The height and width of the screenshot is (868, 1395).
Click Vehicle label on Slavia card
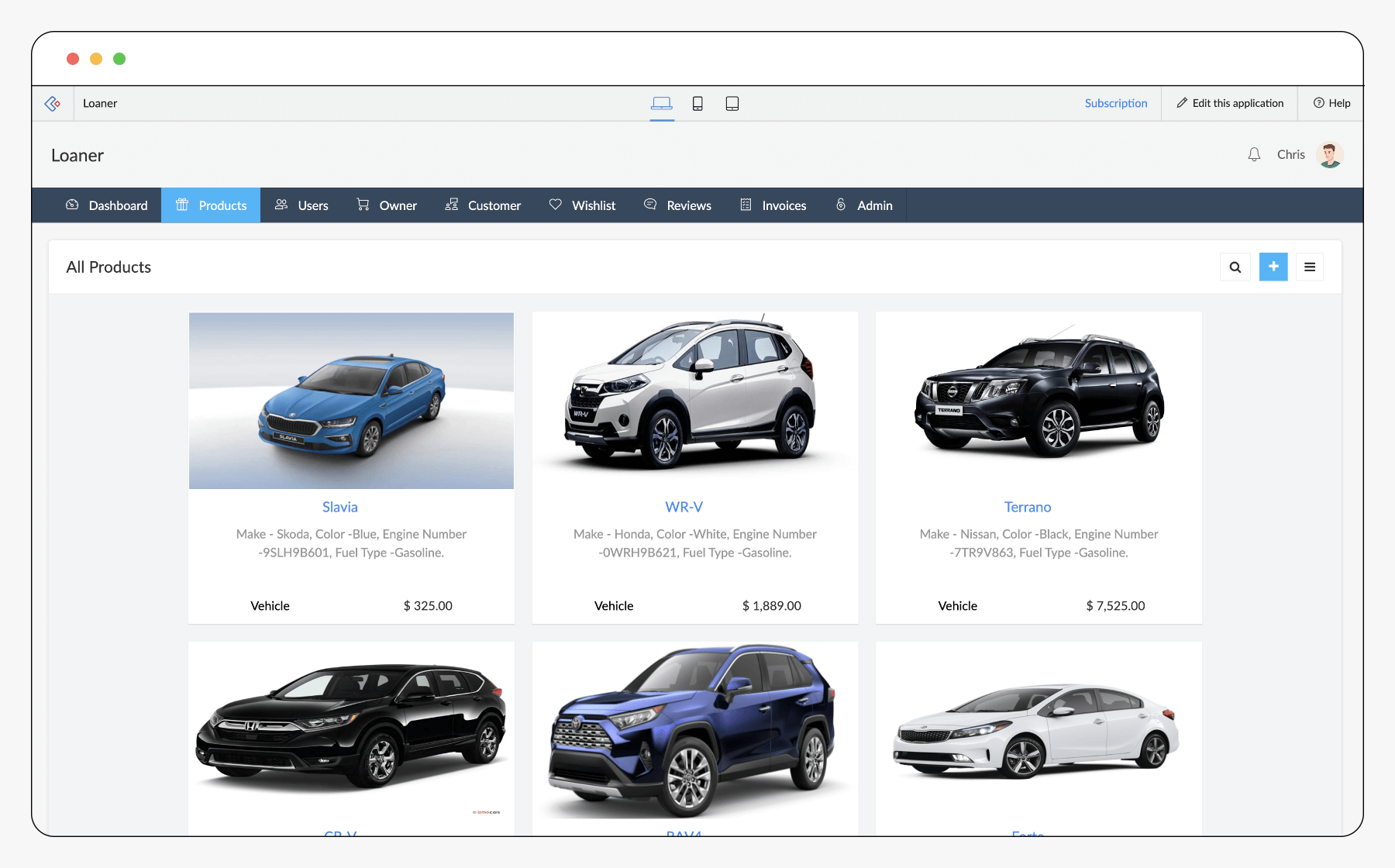[270, 606]
